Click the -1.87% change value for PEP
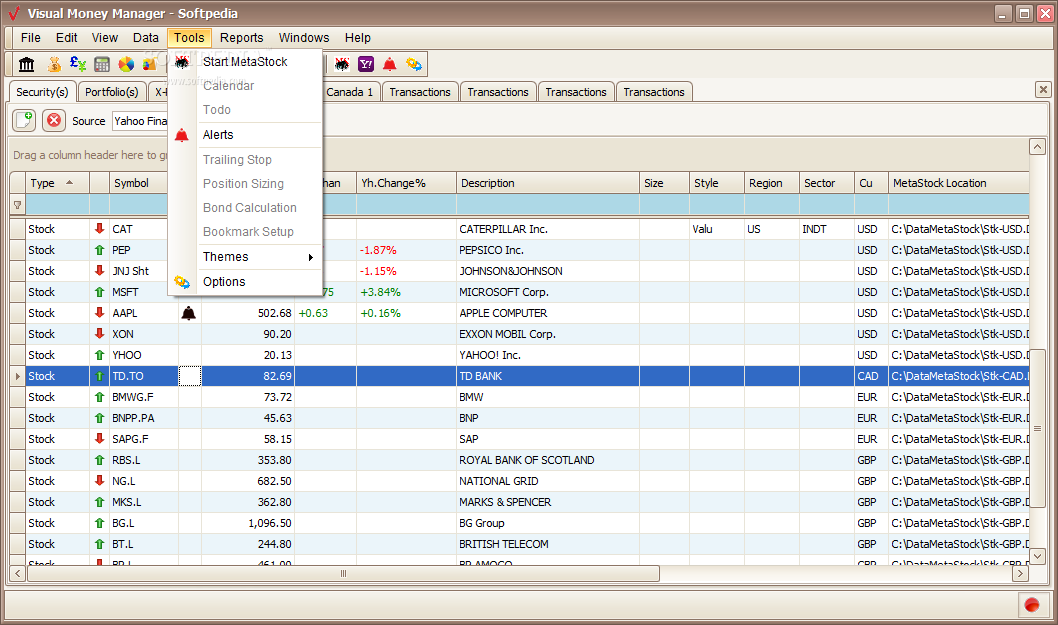Viewport: 1058px width, 625px height. [x=378, y=250]
